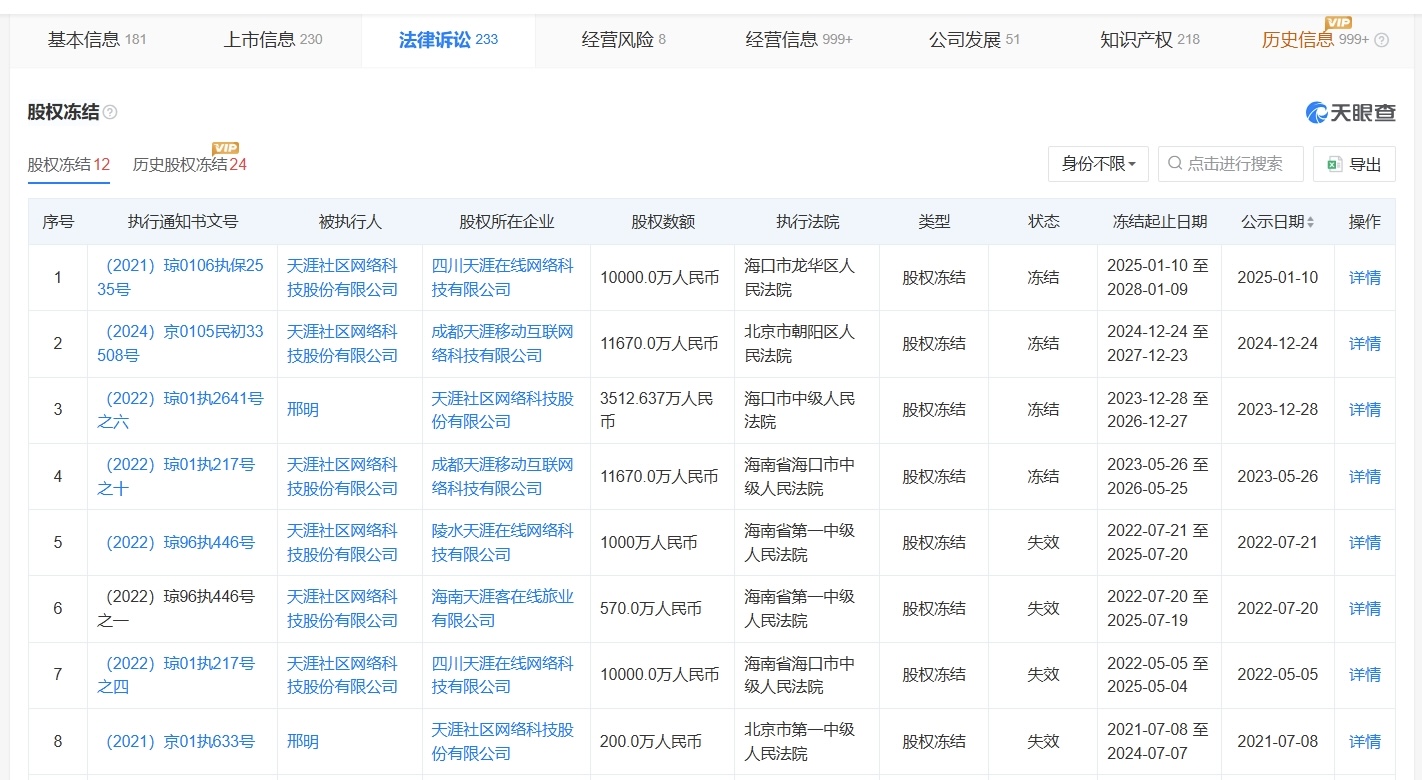Open 成都天涯移动互联网络科技有限公司 in row 2

(503, 344)
